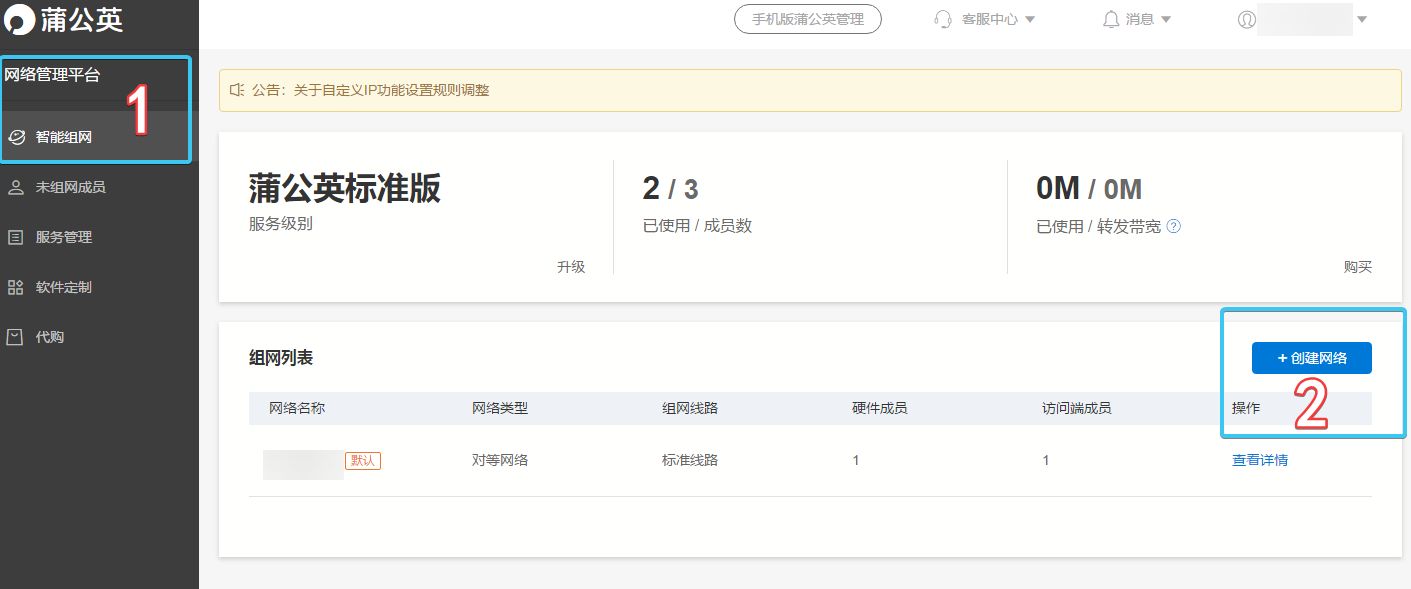
Task: Click the user avatar icon
Action: pos(1246,19)
